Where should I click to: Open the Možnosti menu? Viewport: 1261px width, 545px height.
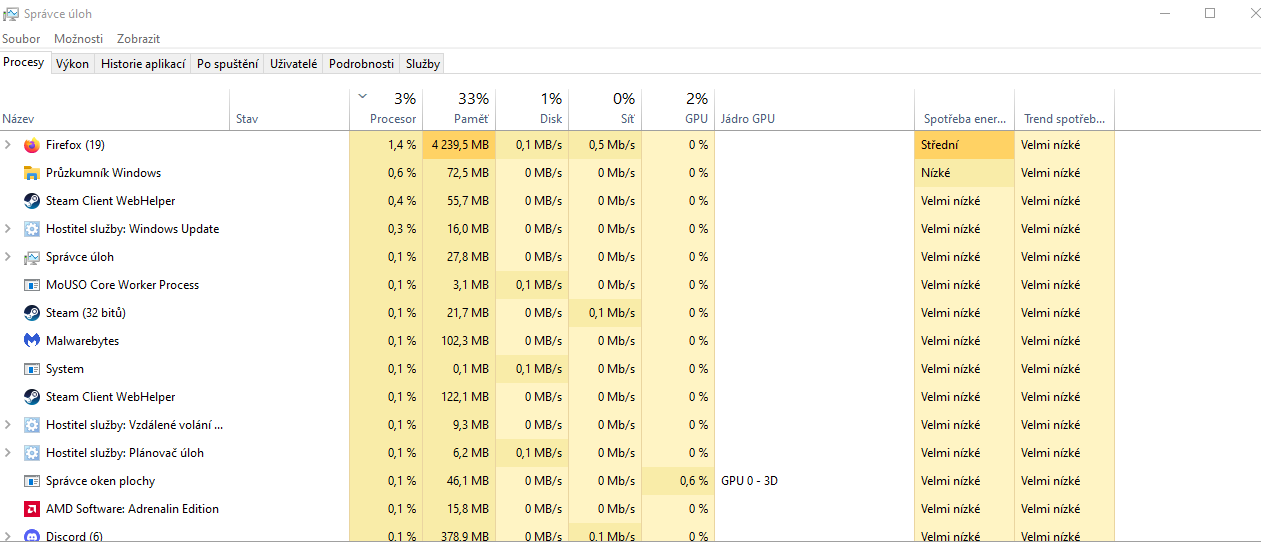coord(79,39)
